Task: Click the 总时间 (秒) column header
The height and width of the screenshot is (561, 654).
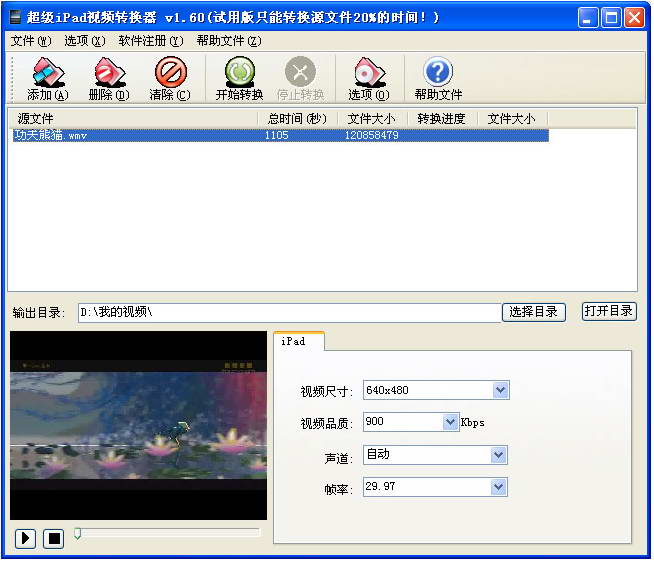Action: tap(297, 119)
